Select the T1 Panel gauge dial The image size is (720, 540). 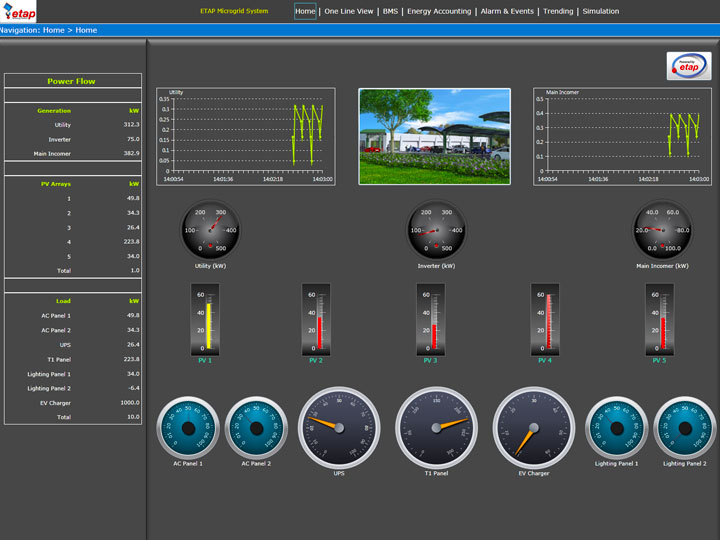point(437,427)
